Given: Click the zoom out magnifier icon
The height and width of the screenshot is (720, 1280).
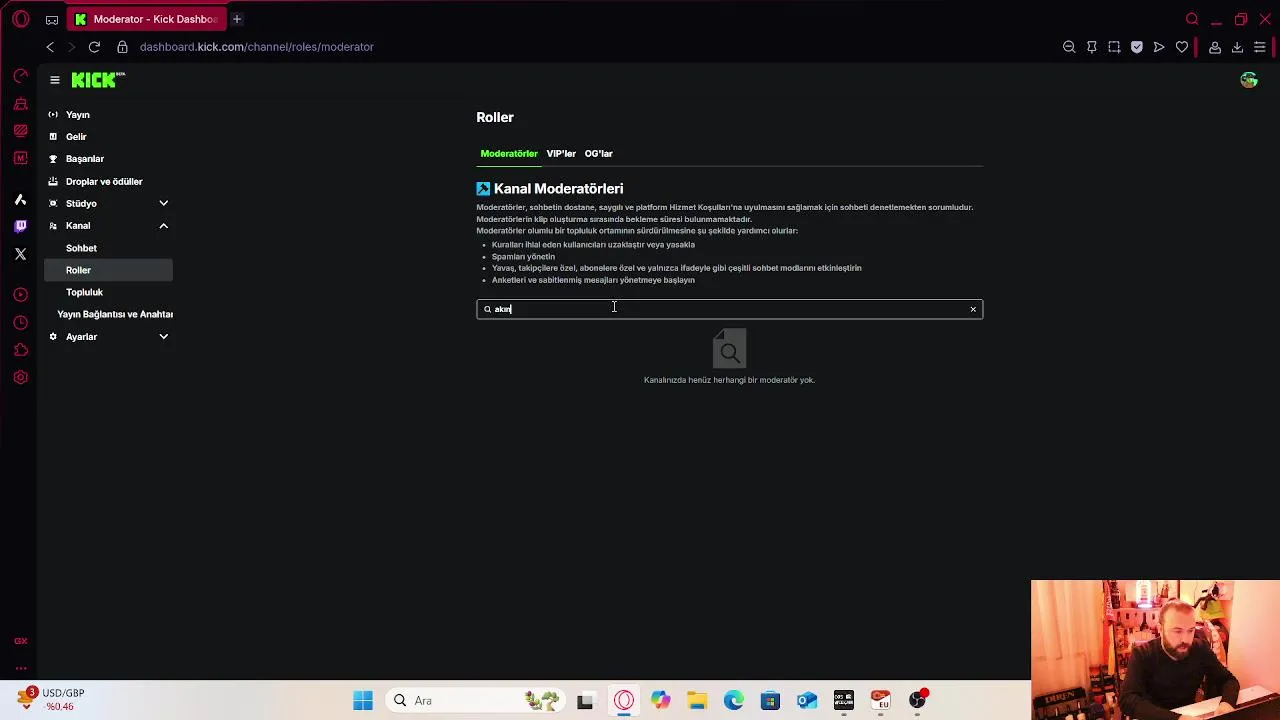Looking at the screenshot, I should click(x=1069, y=47).
